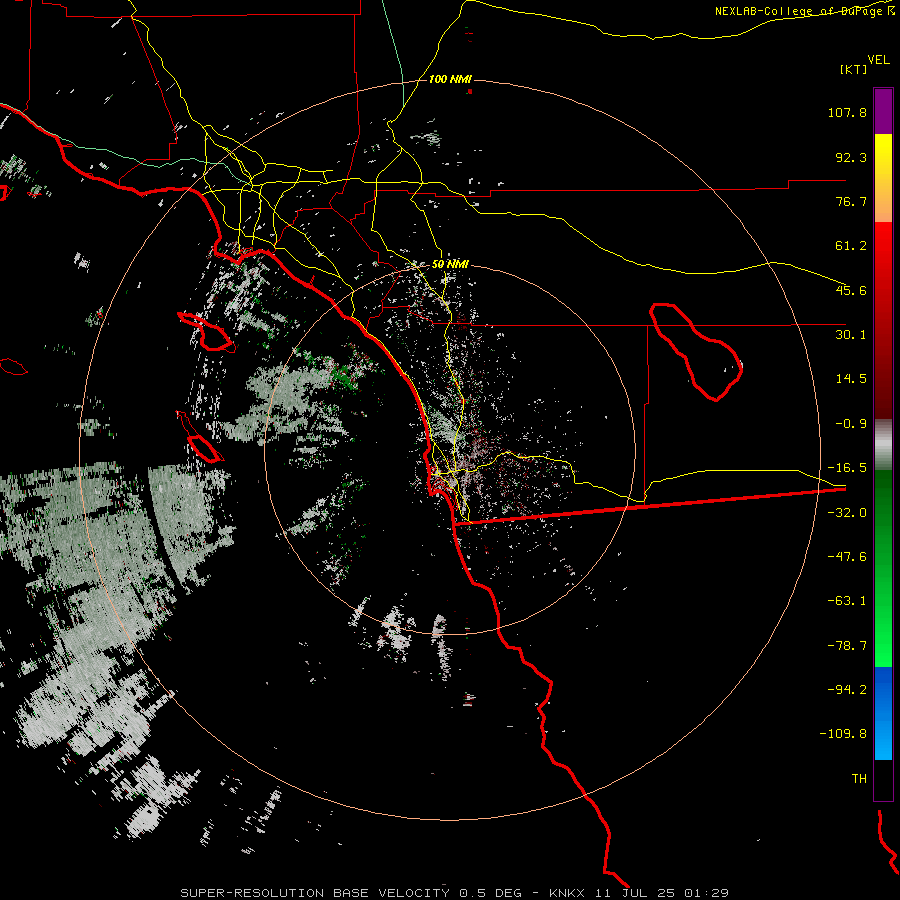Click the -32.0 legend value
Image resolution: width=900 pixels, height=900 pixels.
[847, 513]
